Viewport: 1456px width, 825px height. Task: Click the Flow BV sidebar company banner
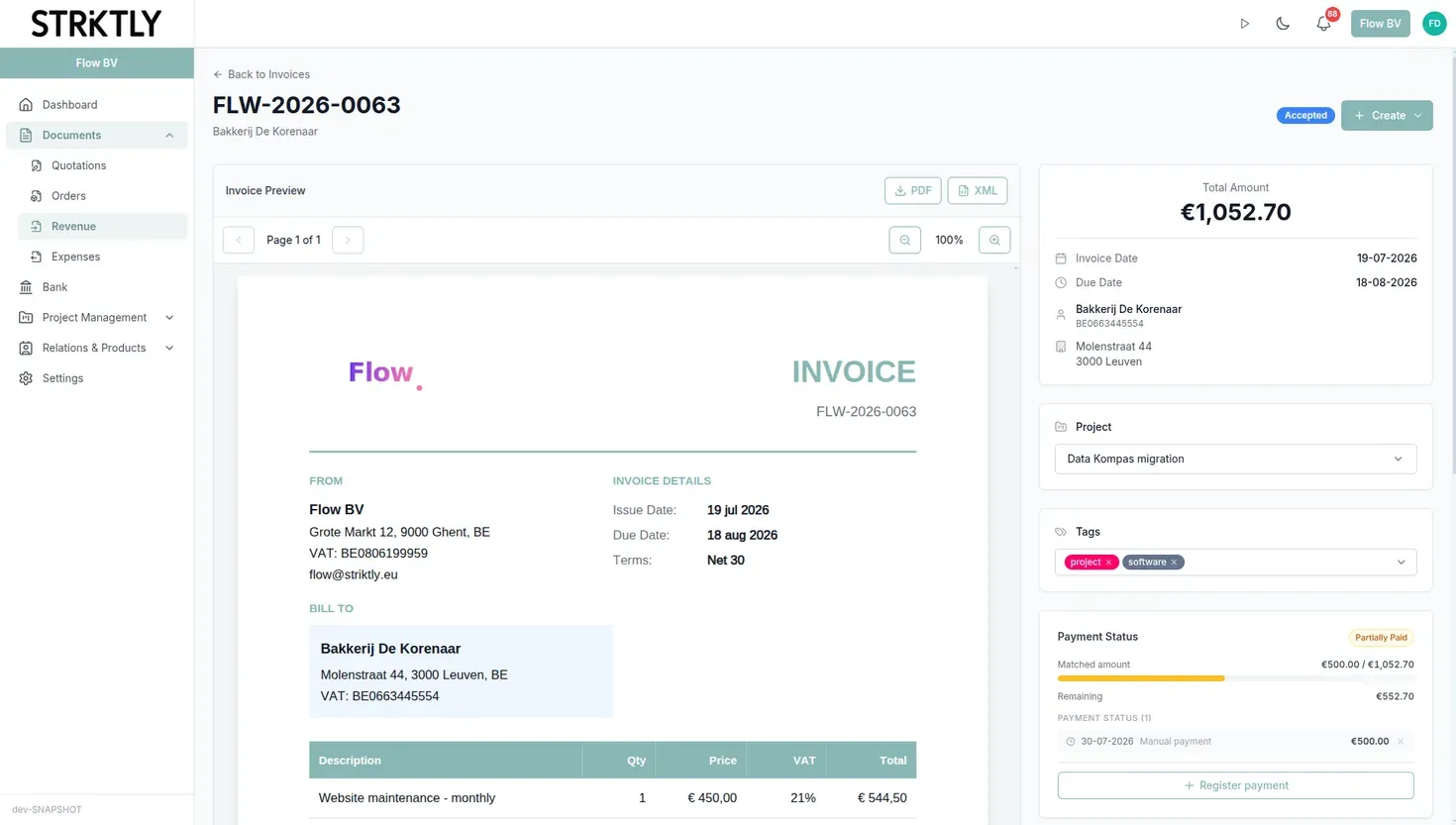[97, 63]
